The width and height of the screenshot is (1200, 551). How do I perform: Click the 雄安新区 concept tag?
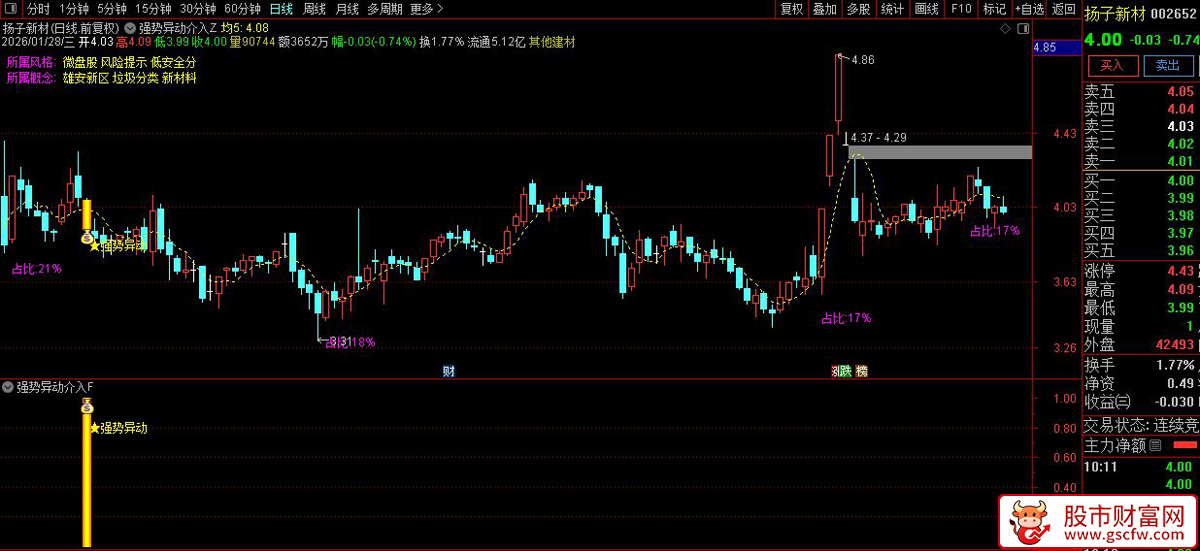pyautogui.click(x=84, y=78)
